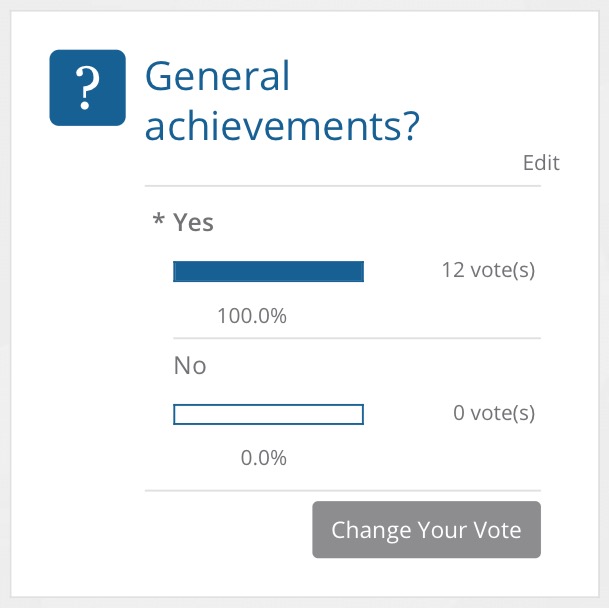Choose the Yes option label
The height and width of the screenshot is (608, 609).
[193, 222]
